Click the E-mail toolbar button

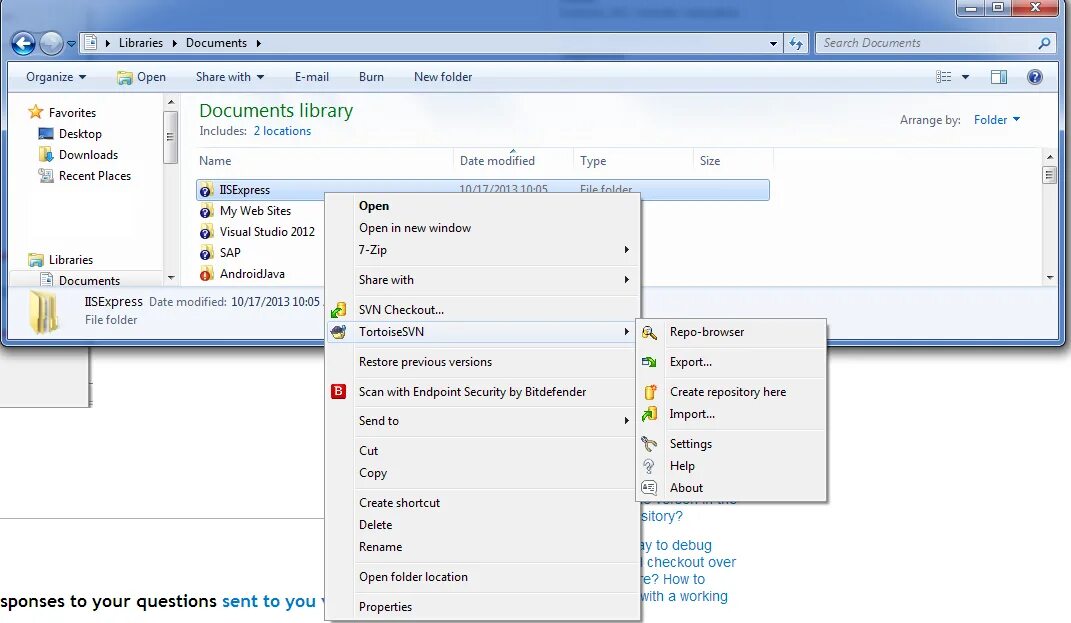coord(311,77)
